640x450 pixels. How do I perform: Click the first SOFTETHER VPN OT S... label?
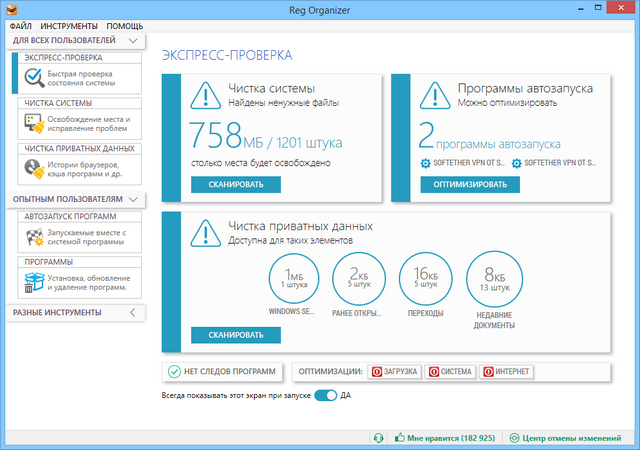tap(469, 163)
